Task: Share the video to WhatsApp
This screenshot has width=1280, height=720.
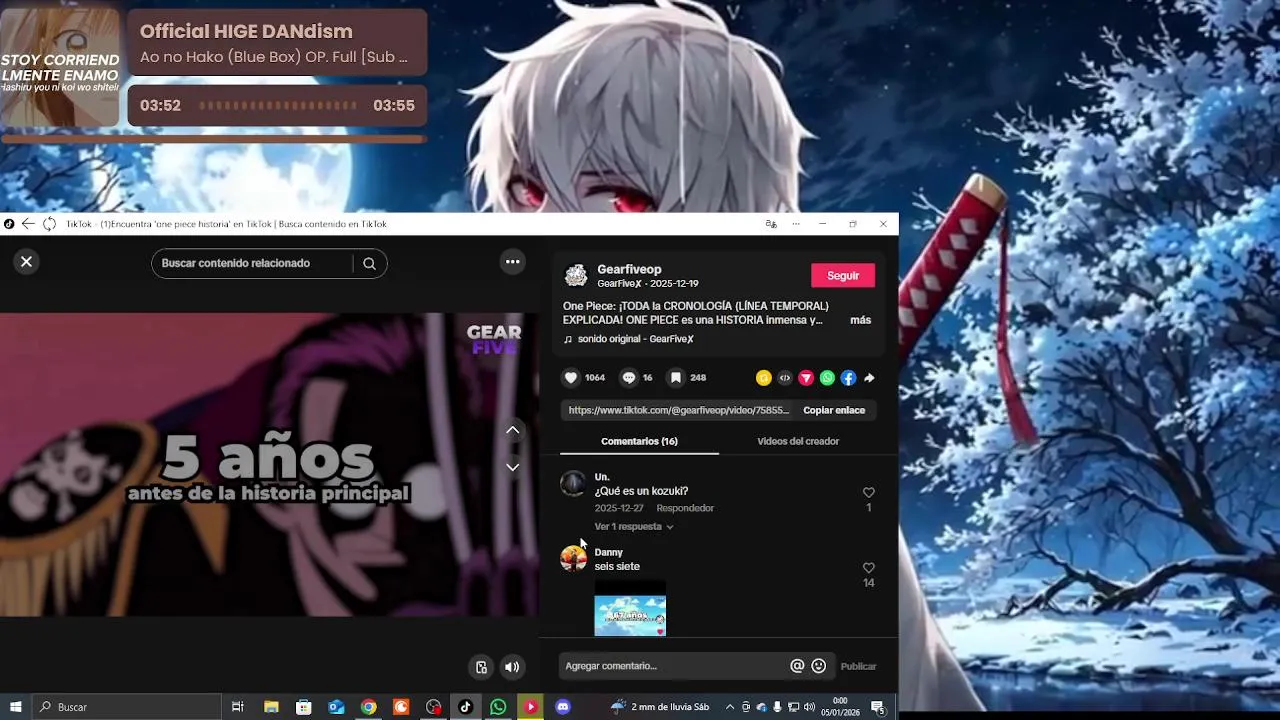Action: [827, 378]
